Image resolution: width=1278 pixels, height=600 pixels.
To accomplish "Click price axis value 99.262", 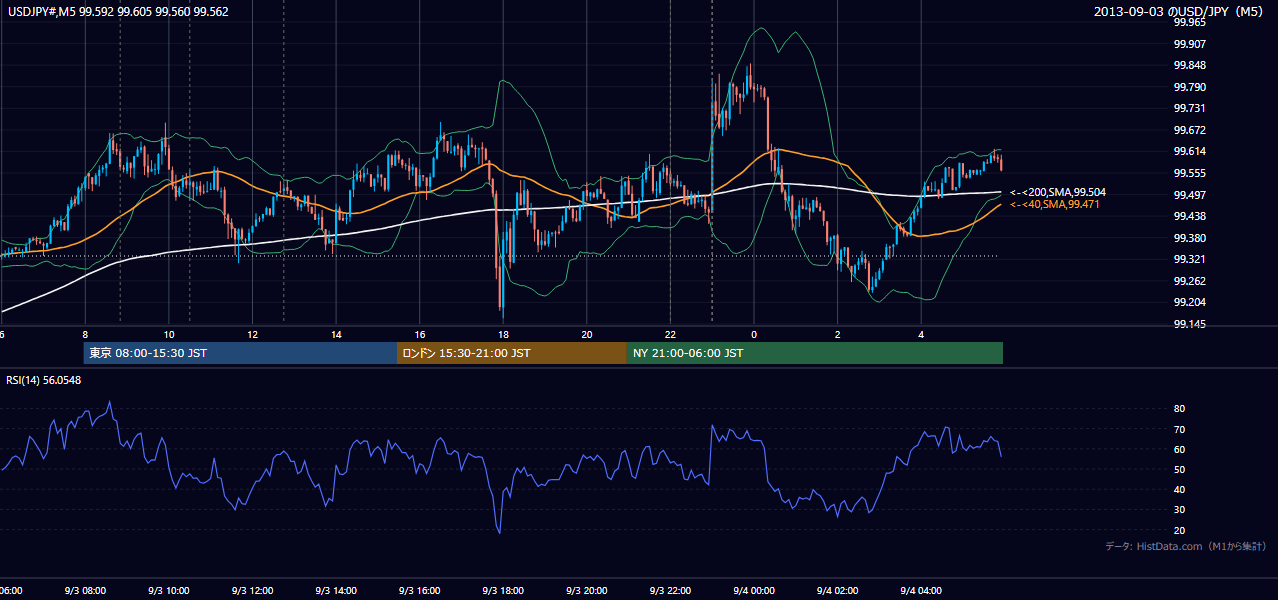I will click(1189, 281).
